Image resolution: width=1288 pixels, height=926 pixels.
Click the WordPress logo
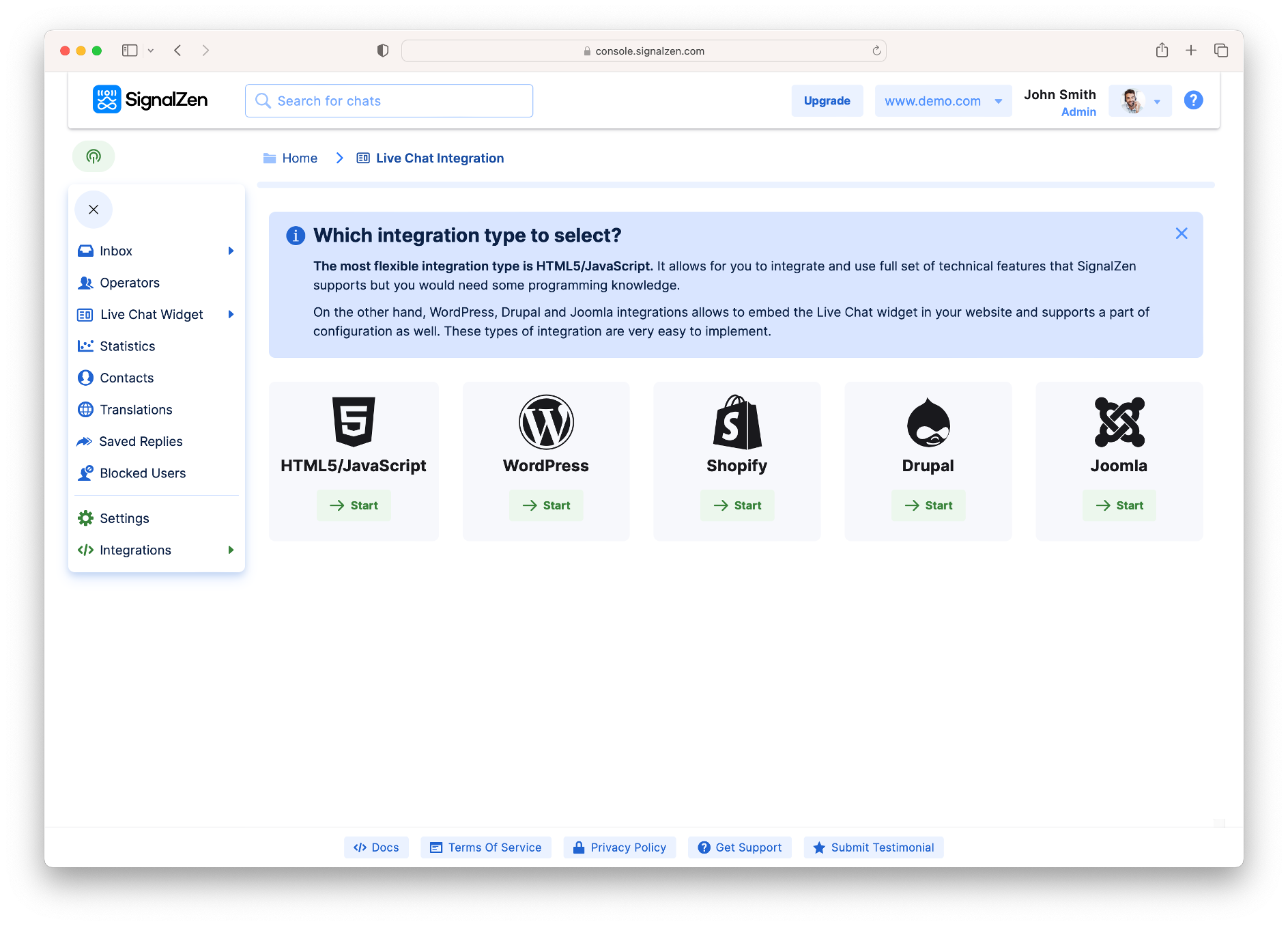pos(546,422)
